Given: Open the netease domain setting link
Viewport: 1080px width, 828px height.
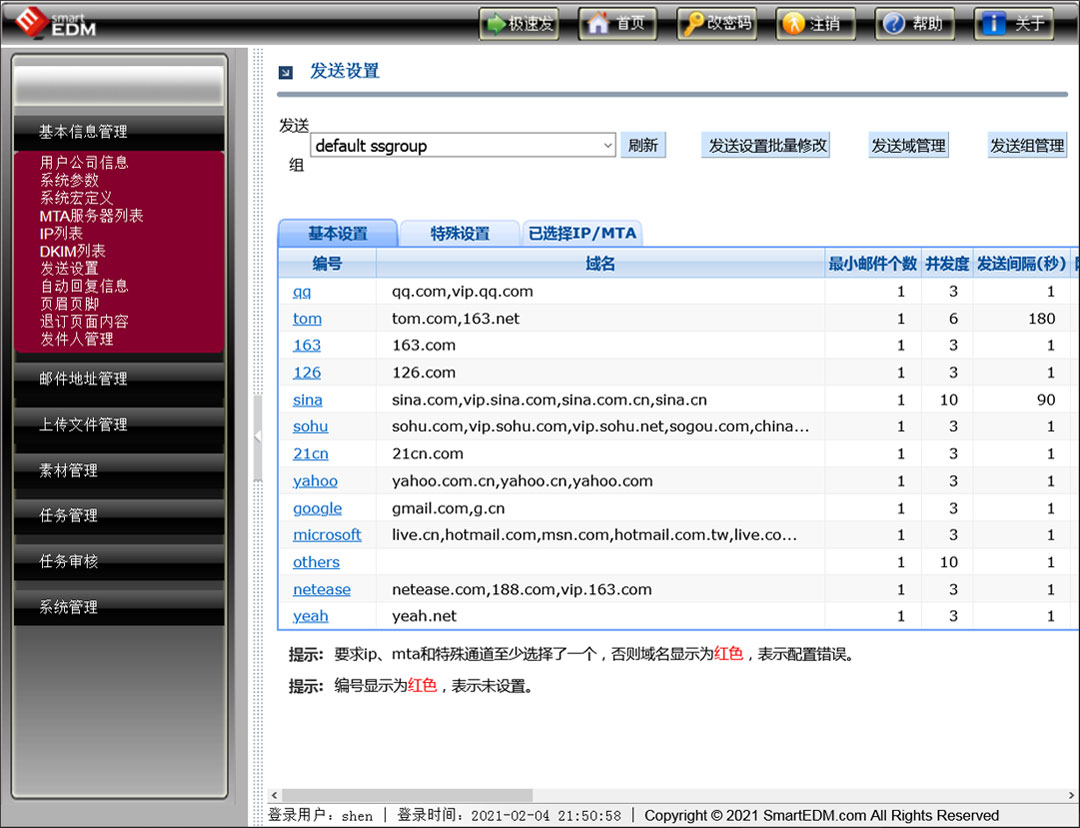Looking at the screenshot, I should 322,590.
